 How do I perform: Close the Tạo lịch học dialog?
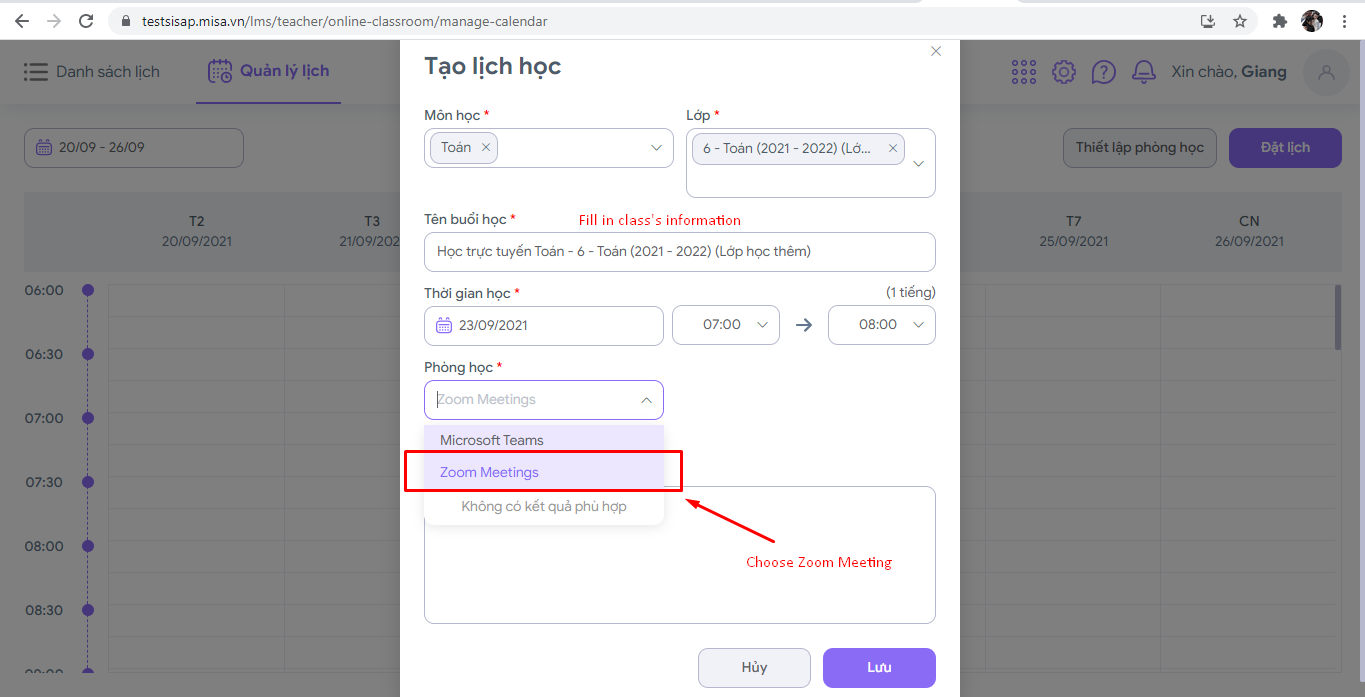pos(936,51)
